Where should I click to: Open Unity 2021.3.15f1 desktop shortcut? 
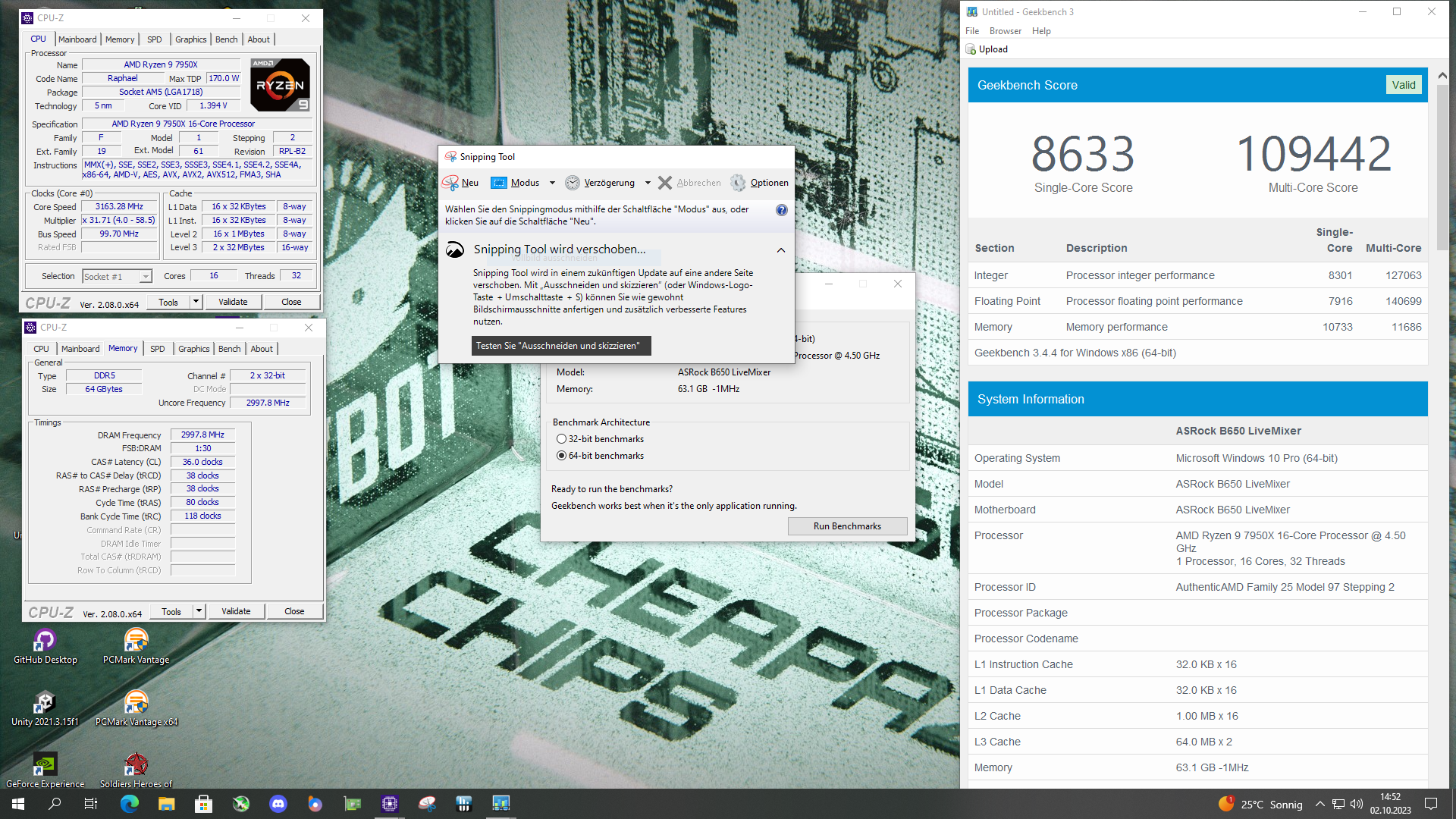click(x=45, y=703)
